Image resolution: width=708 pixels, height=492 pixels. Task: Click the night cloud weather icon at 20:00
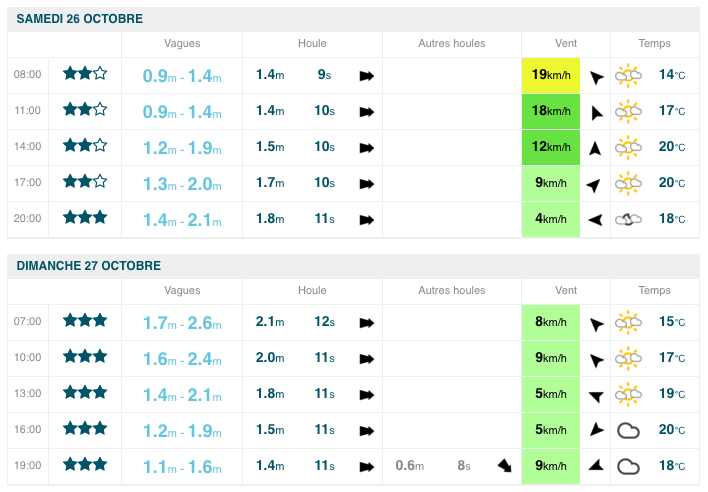click(x=628, y=219)
